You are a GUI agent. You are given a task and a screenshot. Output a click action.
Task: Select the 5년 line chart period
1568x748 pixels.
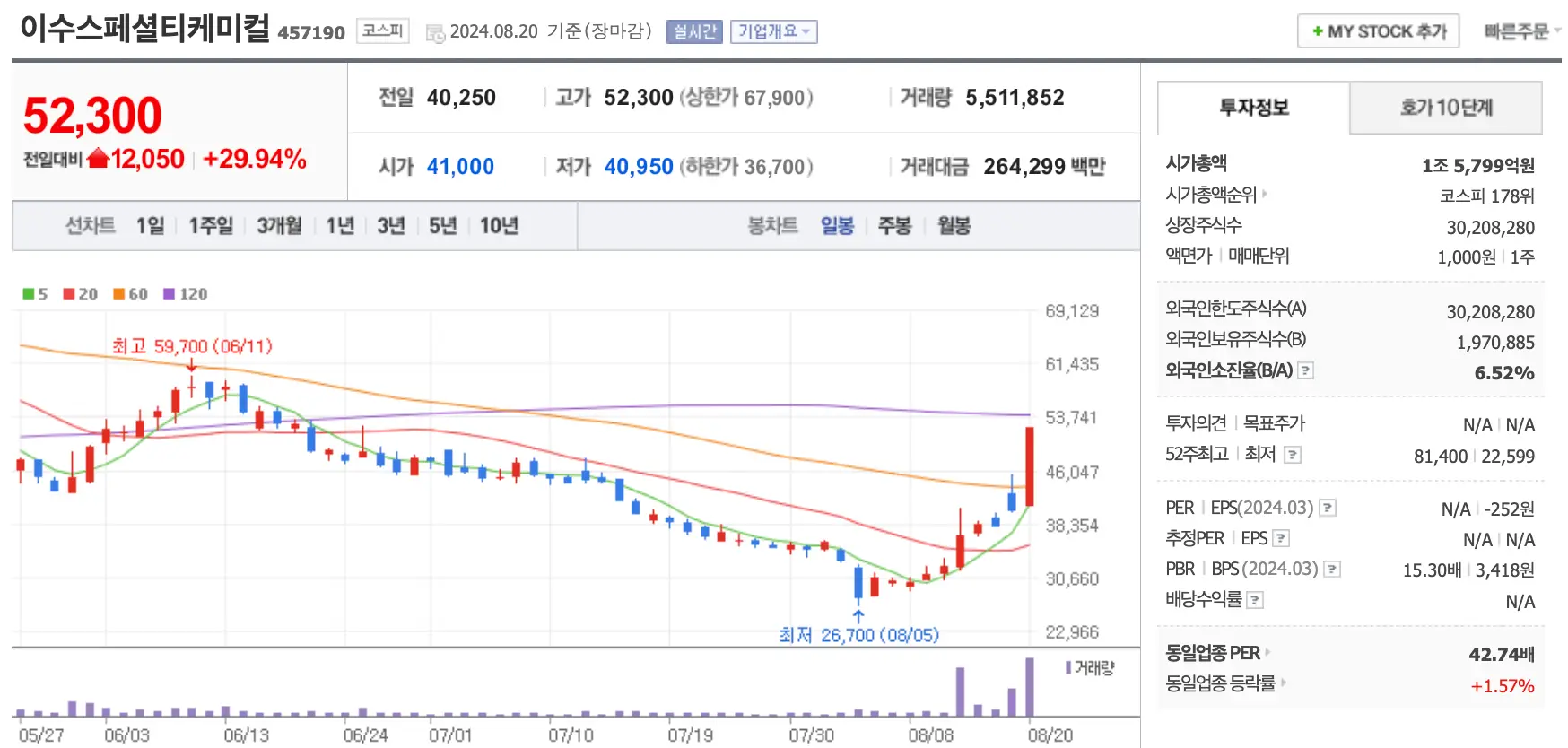pos(443,226)
